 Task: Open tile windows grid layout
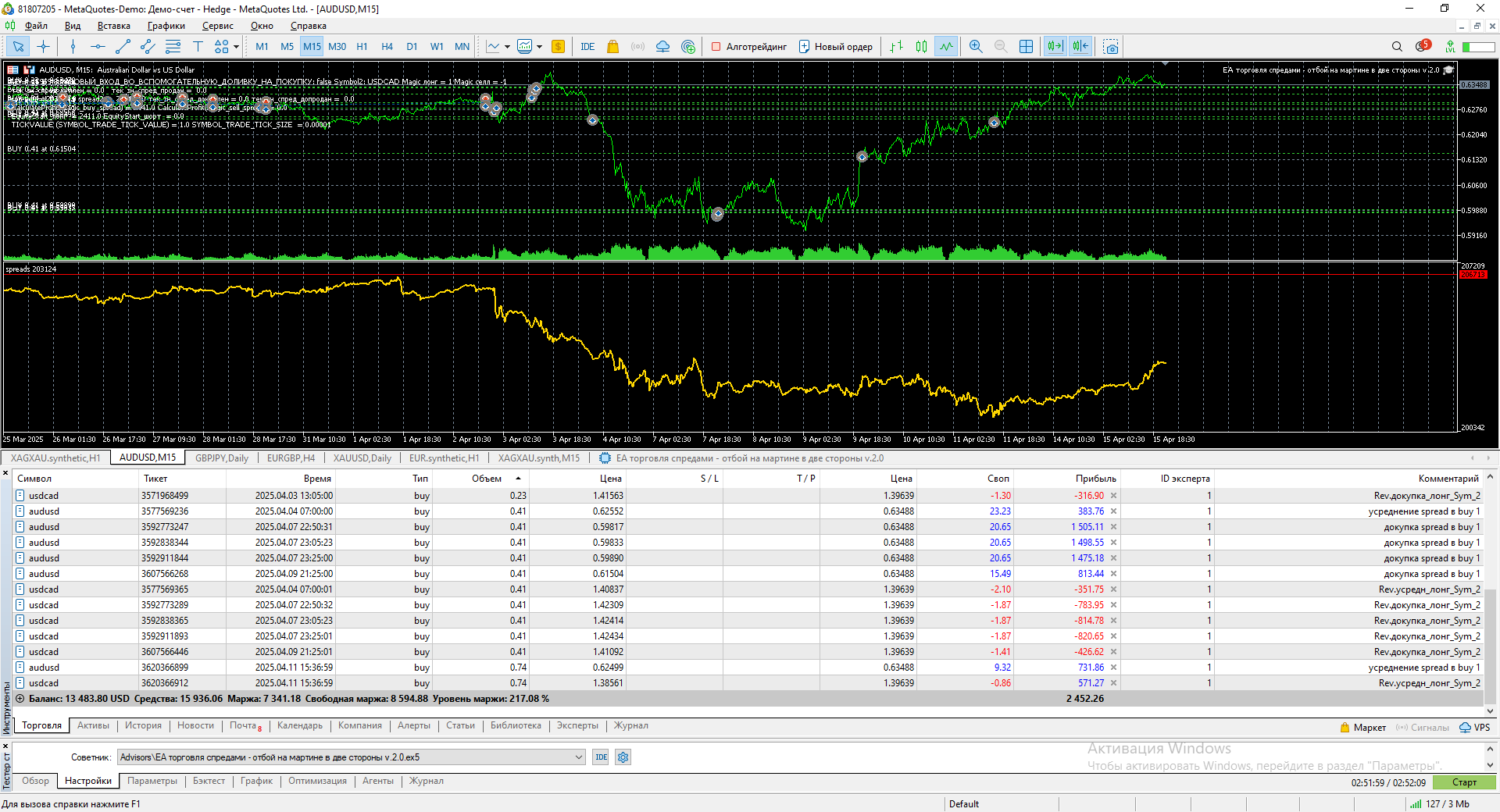(1026, 47)
